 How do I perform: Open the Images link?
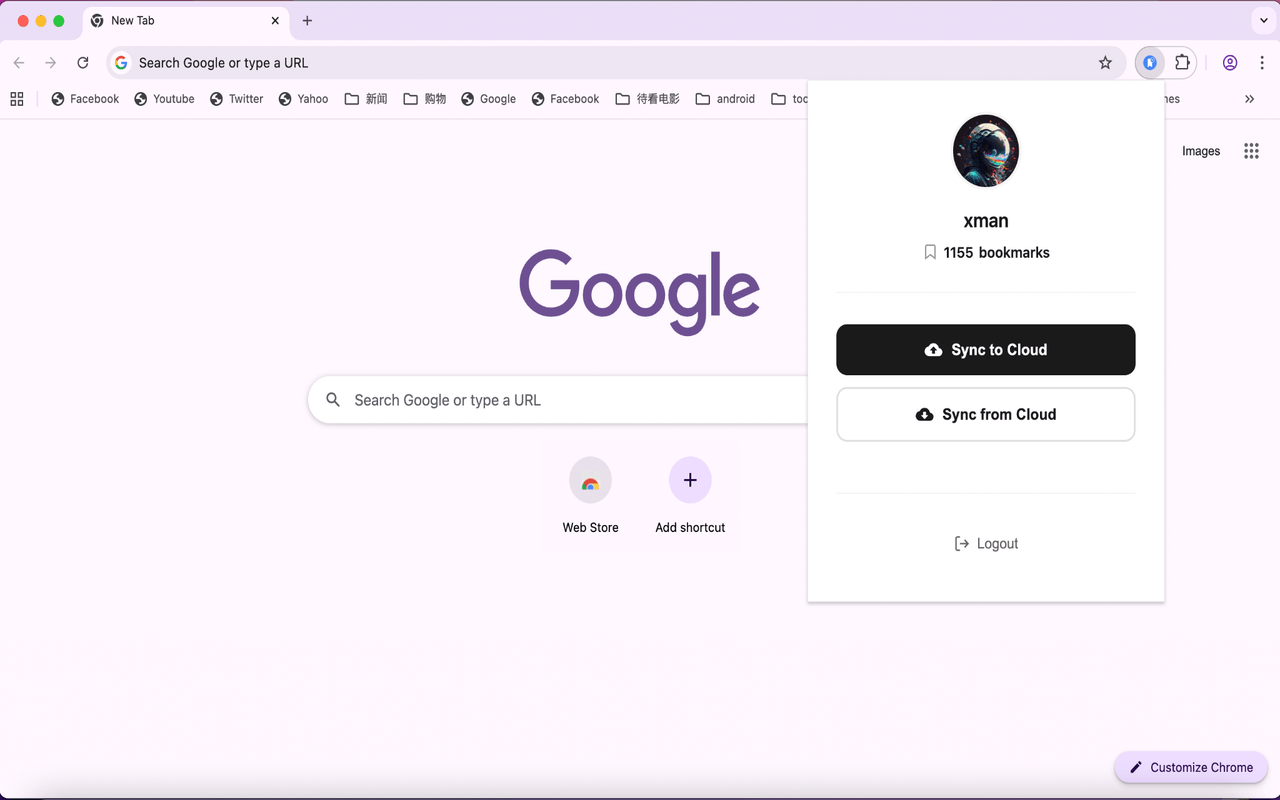point(1201,151)
